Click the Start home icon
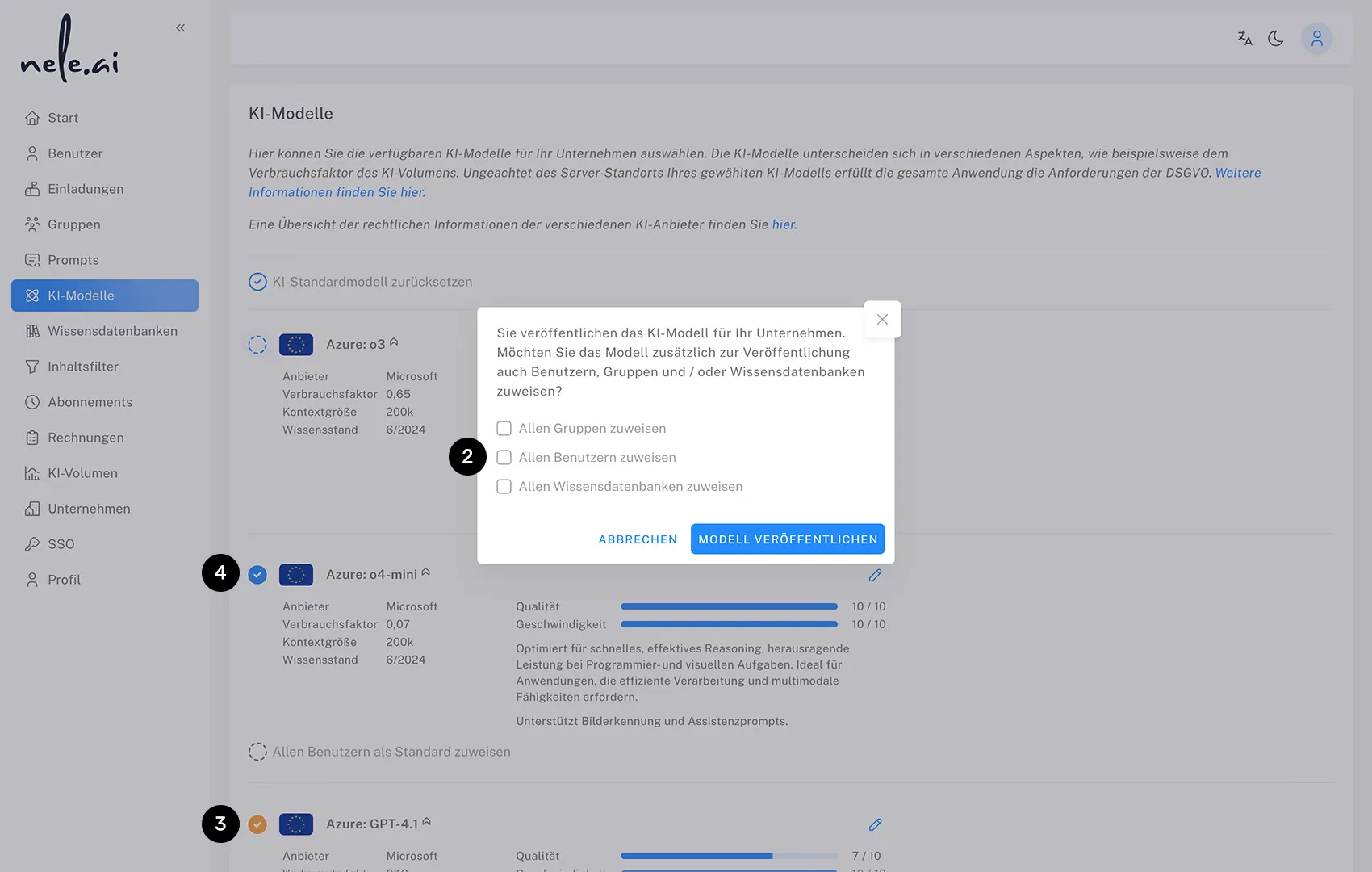 click(32, 118)
